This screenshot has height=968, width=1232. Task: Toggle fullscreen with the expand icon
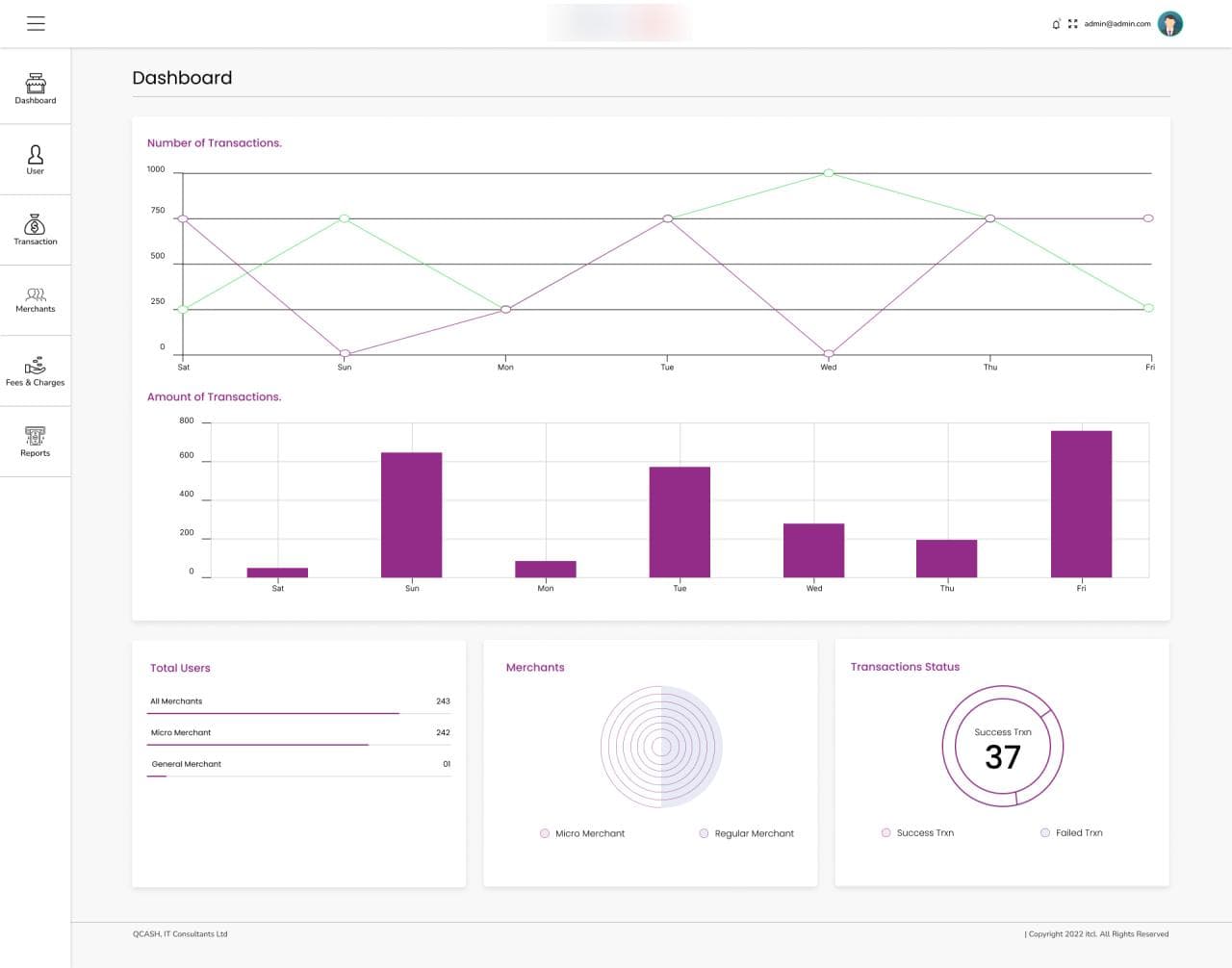pos(1072,24)
